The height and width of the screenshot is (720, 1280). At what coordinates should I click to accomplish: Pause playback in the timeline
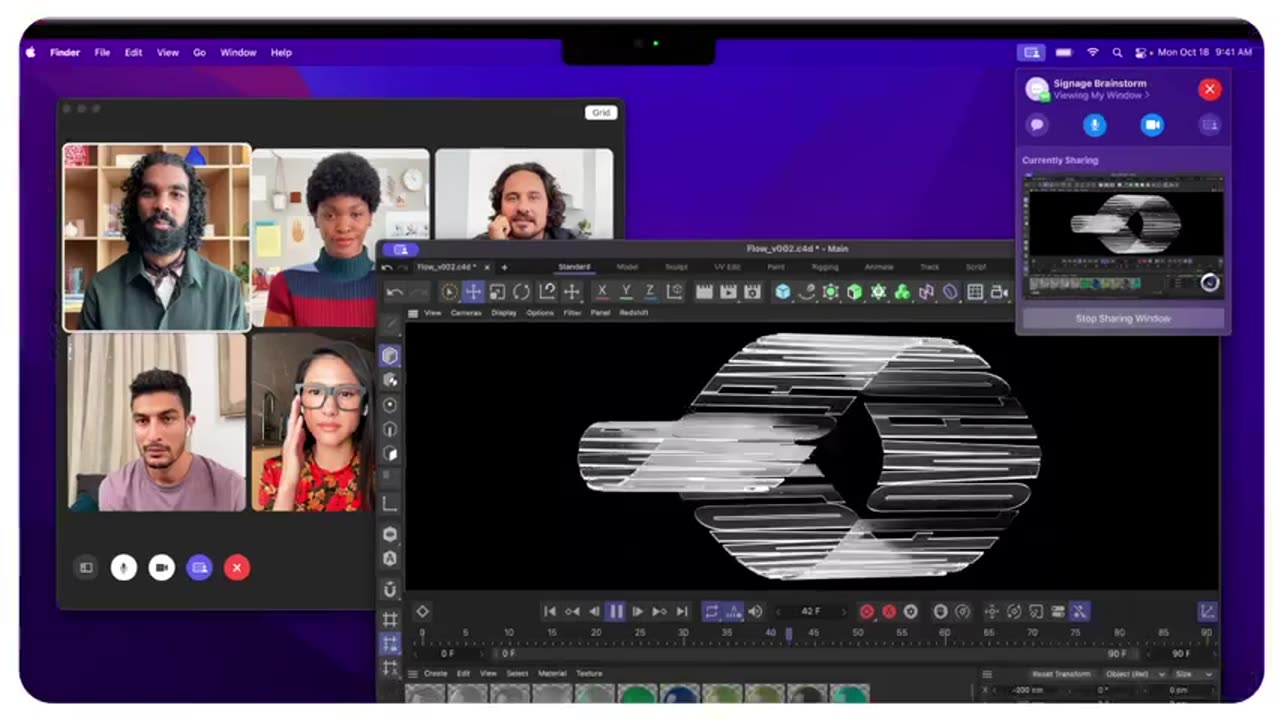point(616,611)
